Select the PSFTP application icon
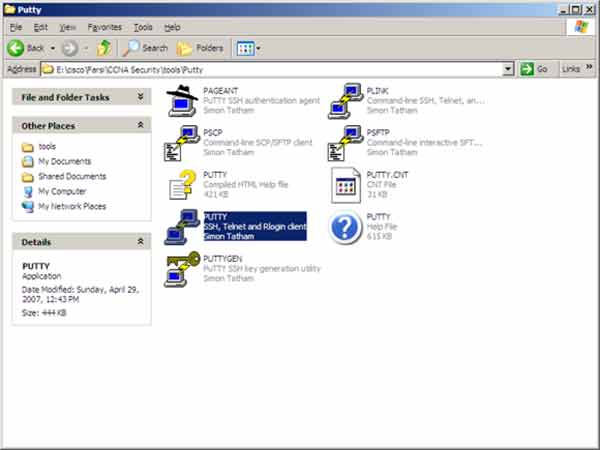 click(346, 143)
